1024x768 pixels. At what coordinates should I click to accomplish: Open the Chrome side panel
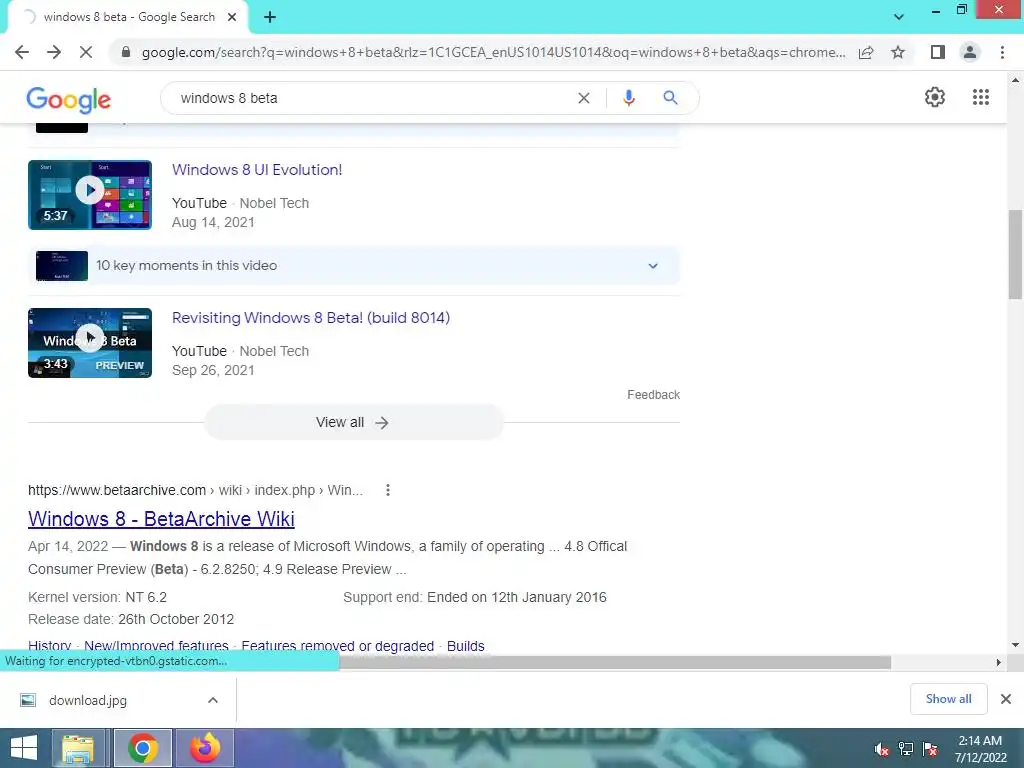click(938, 52)
